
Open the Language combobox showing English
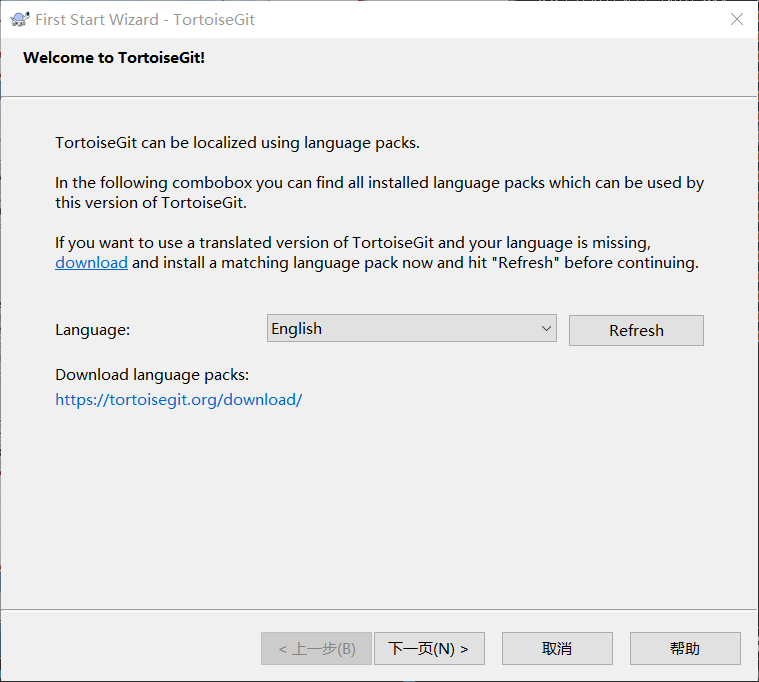(x=411, y=328)
